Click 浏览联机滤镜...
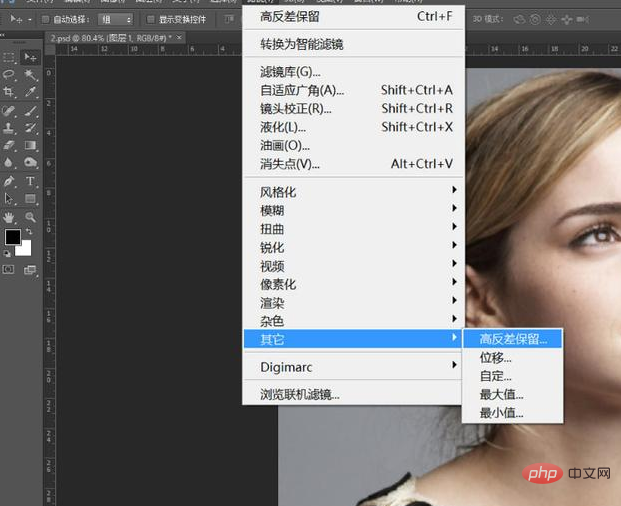The width and height of the screenshot is (621, 506). click(x=352, y=394)
